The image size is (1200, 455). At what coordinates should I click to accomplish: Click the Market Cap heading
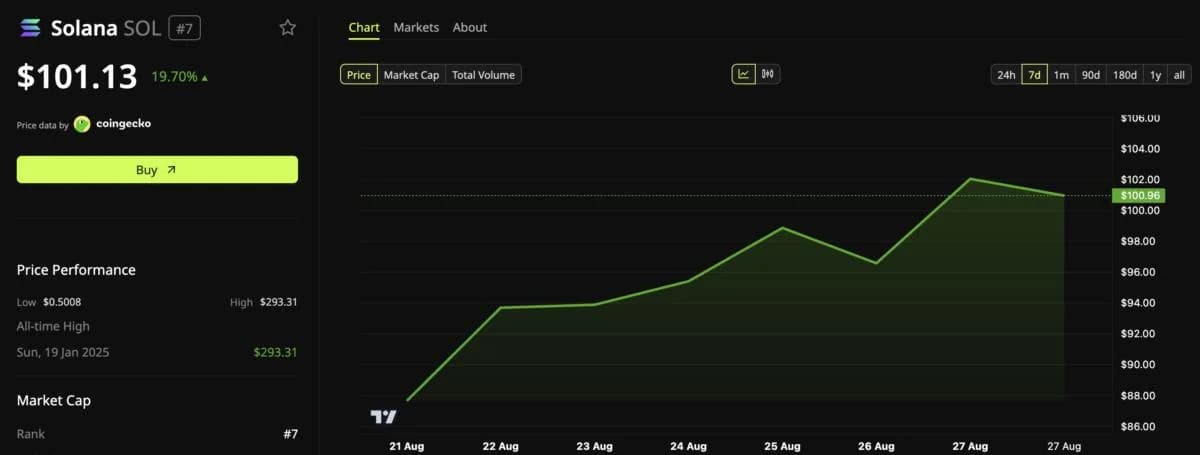coord(53,400)
